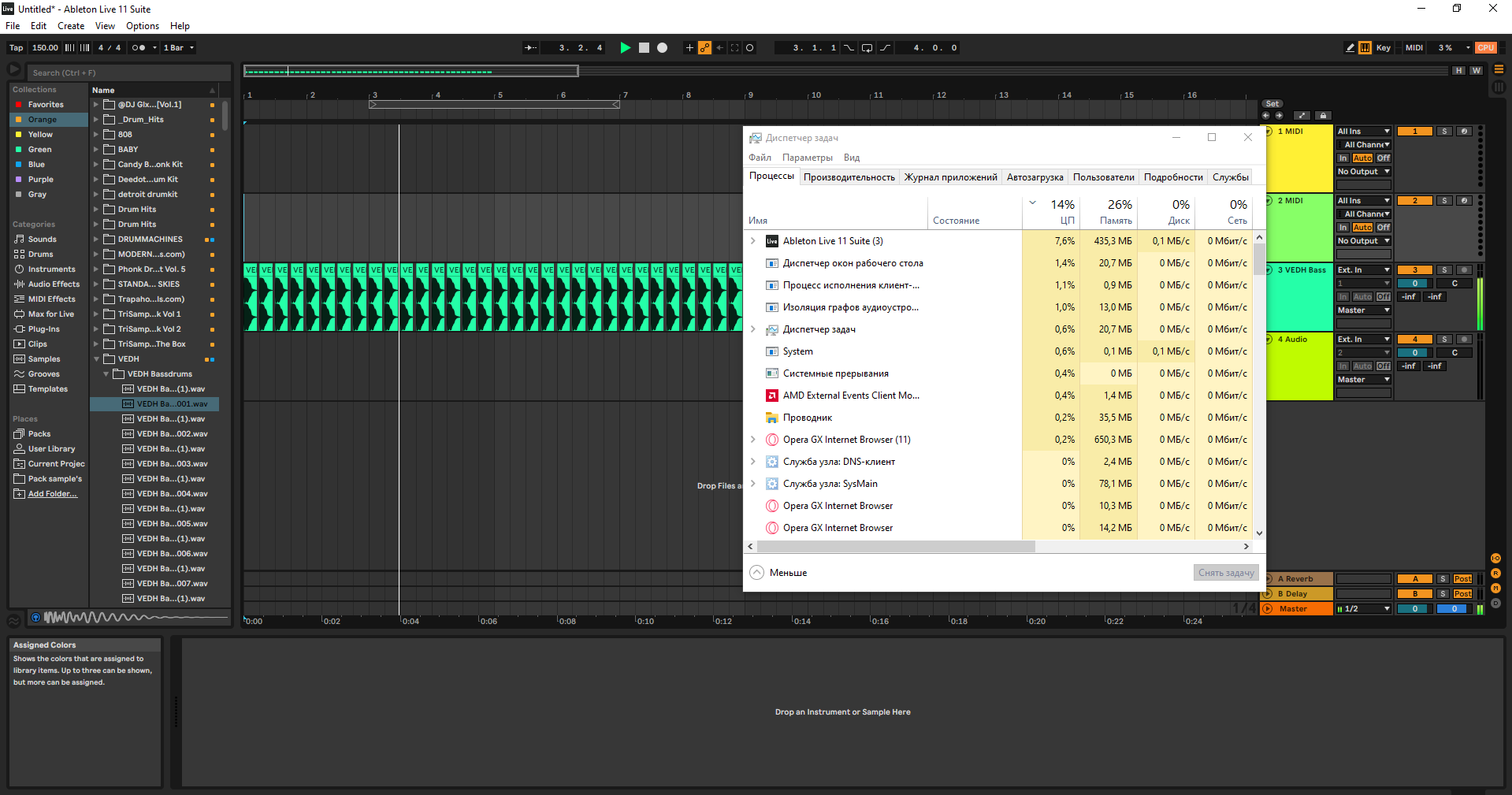Click 'Меньше' fewer details in Task Manager
The image size is (1512, 795).
click(779, 573)
